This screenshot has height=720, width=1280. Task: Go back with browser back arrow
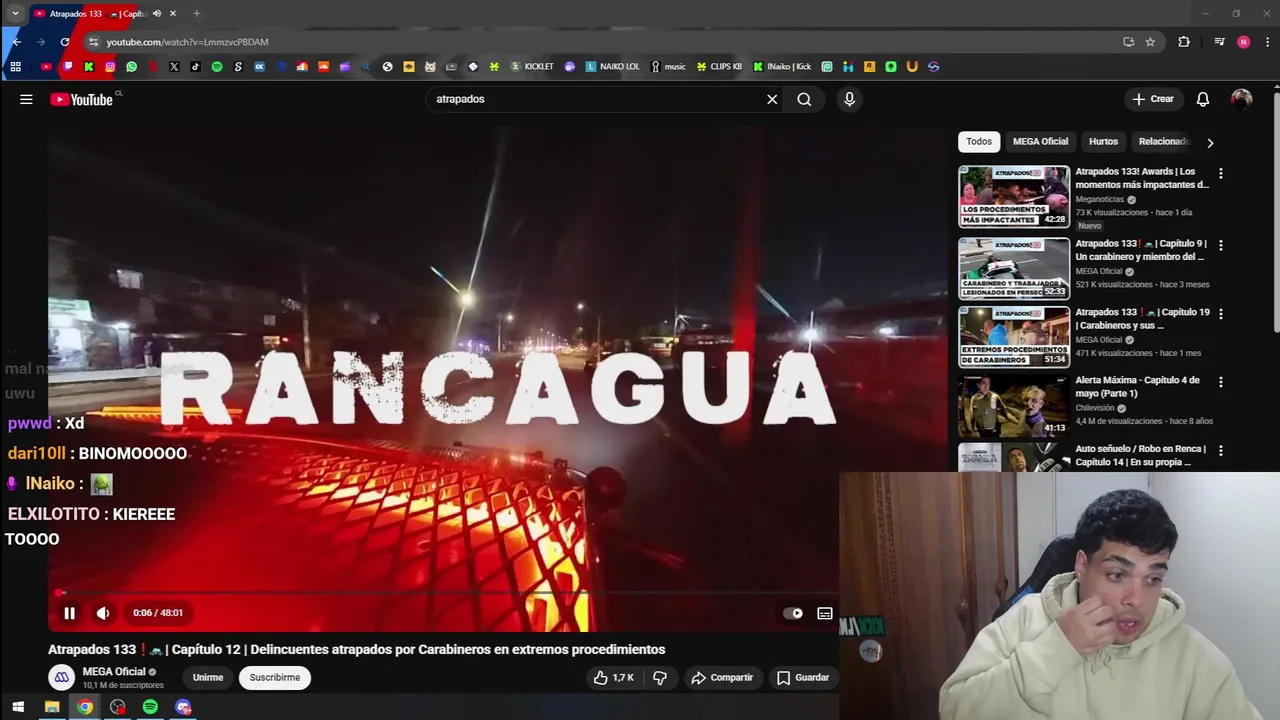17,42
